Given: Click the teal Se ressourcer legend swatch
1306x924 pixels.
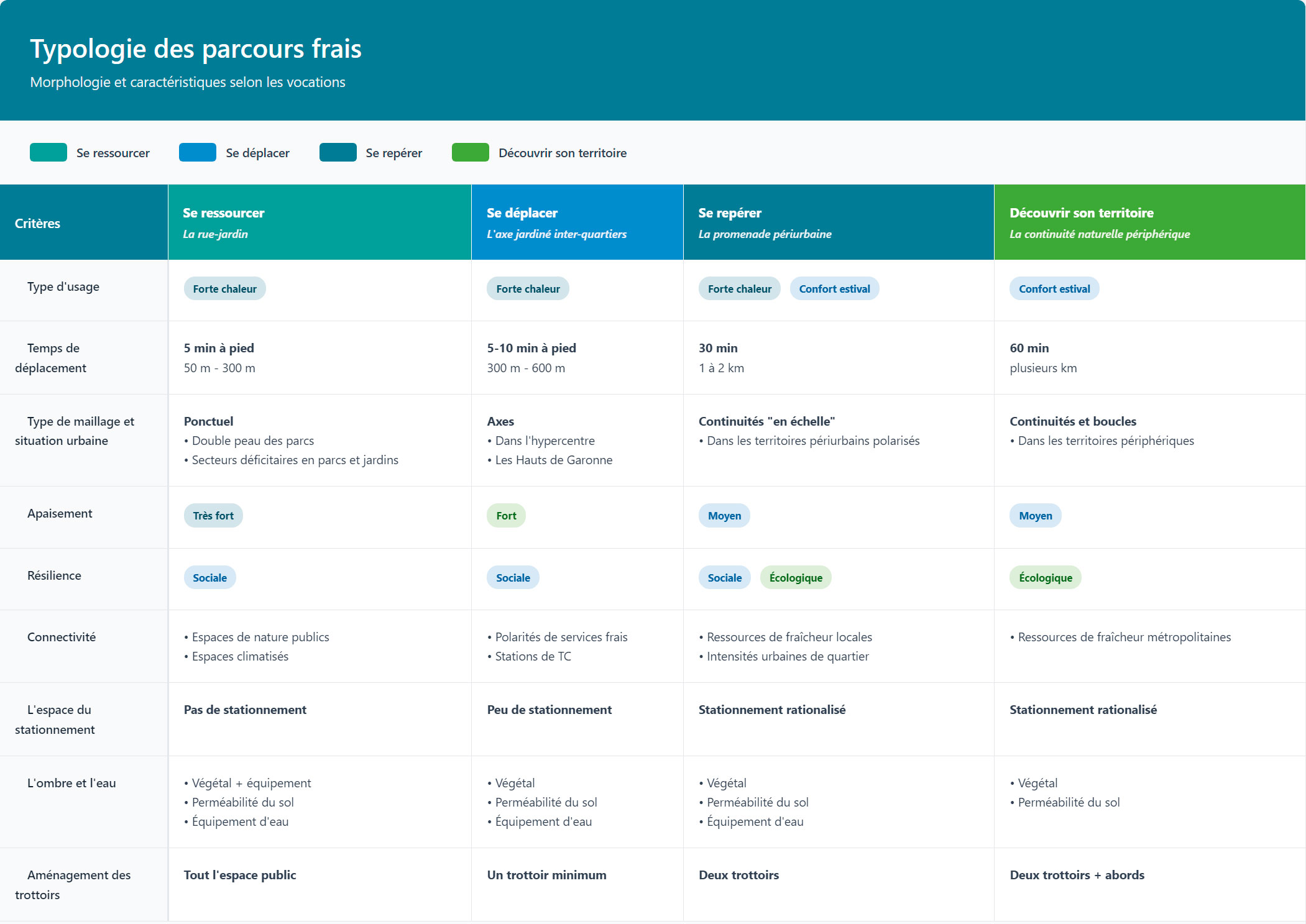Looking at the screenshot, I should 48,152.
